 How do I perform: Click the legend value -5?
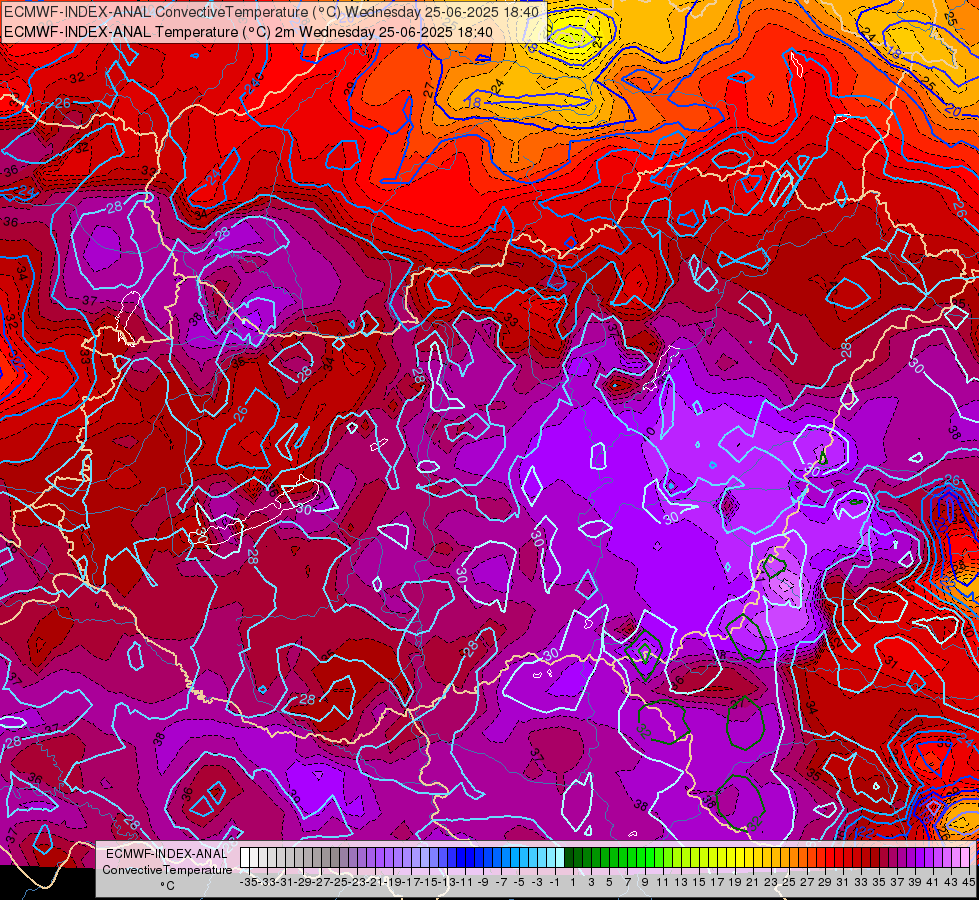point(519,883)
